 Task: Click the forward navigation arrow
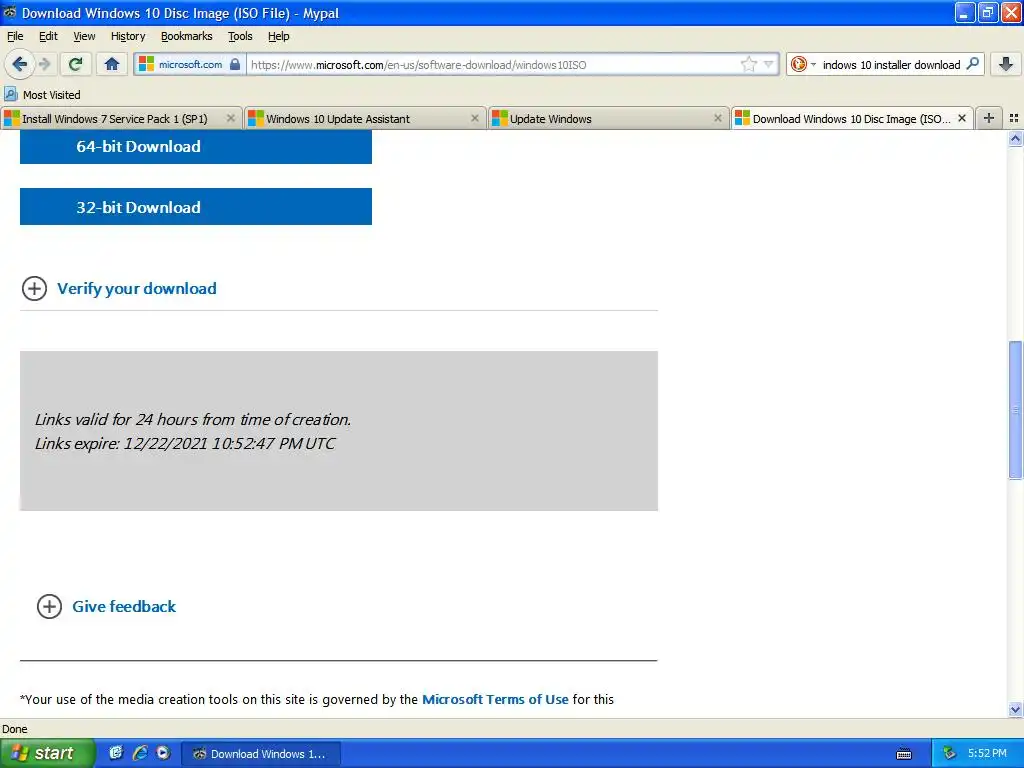point(45,64)
